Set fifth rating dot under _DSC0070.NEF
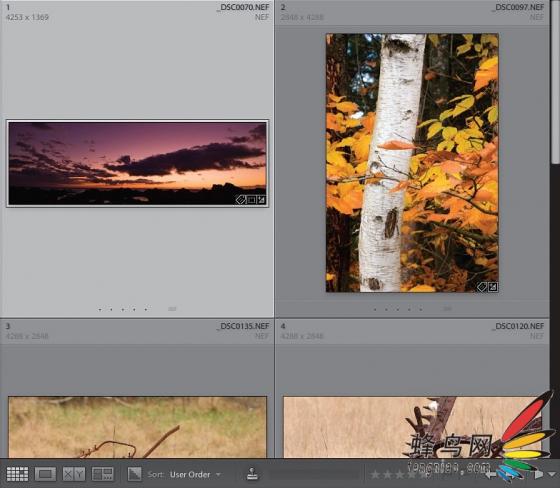Image resolution: width=560 pixels, height=488 pixels. [146, 309]
